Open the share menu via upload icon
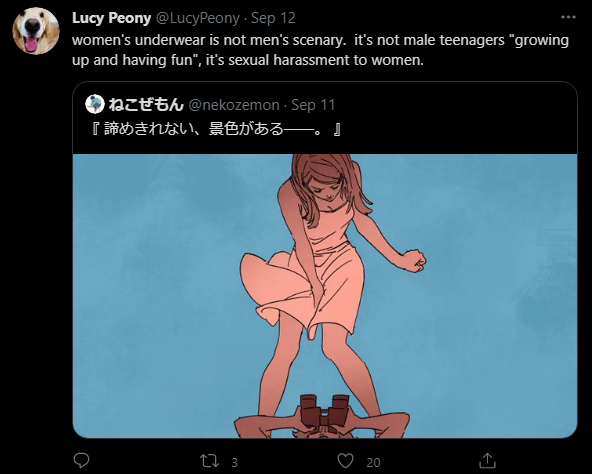The image size is (592, 474). 487,461
